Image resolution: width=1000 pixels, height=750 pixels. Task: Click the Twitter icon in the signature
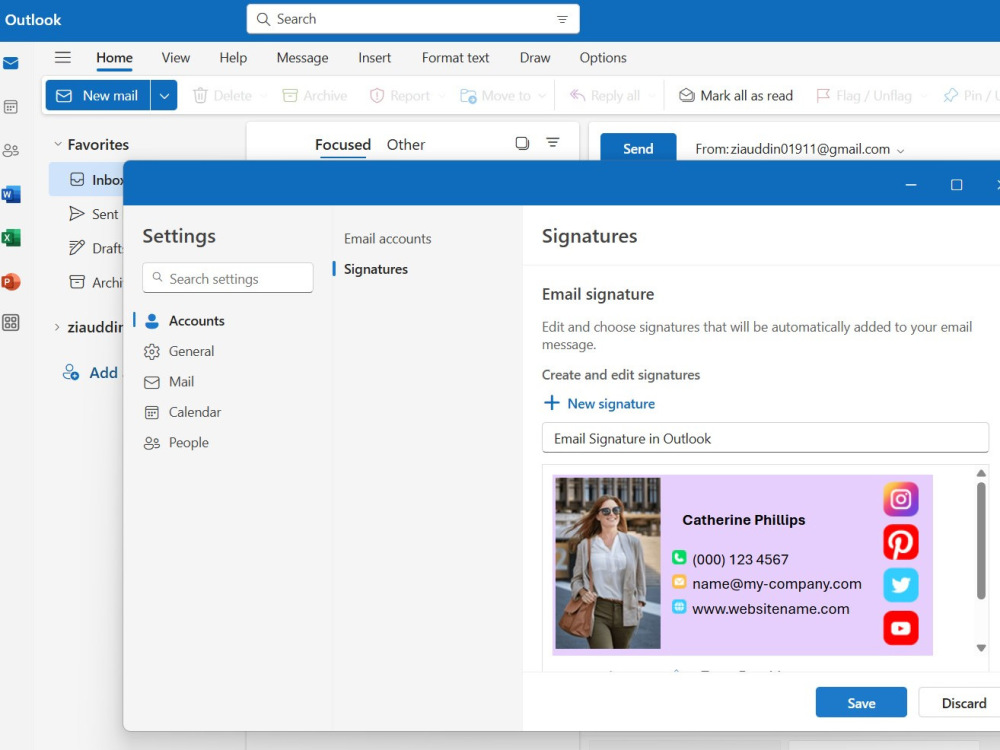(901, 585)
